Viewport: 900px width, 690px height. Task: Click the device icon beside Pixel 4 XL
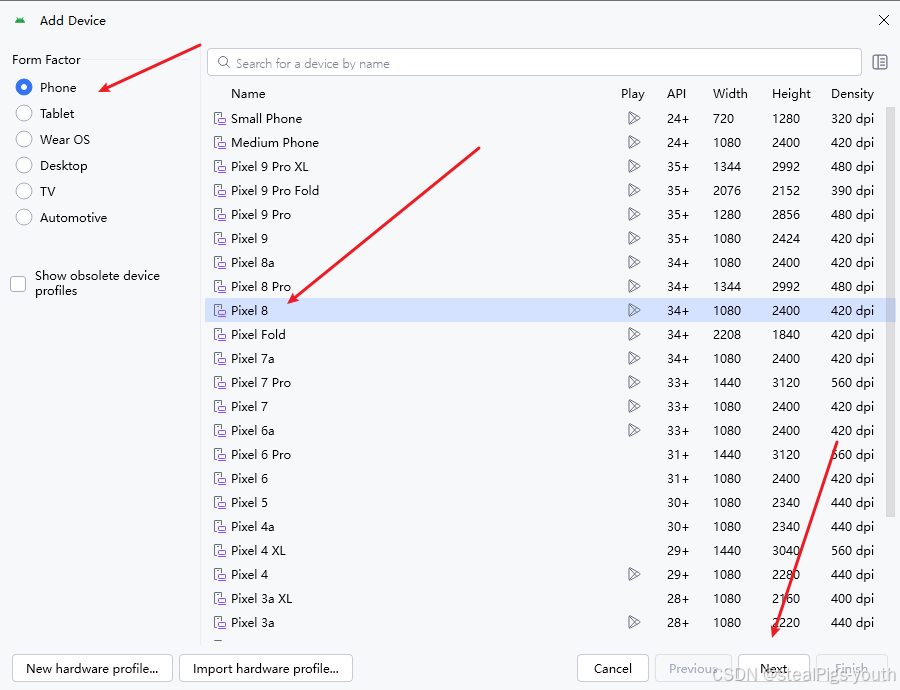[220, 551]
